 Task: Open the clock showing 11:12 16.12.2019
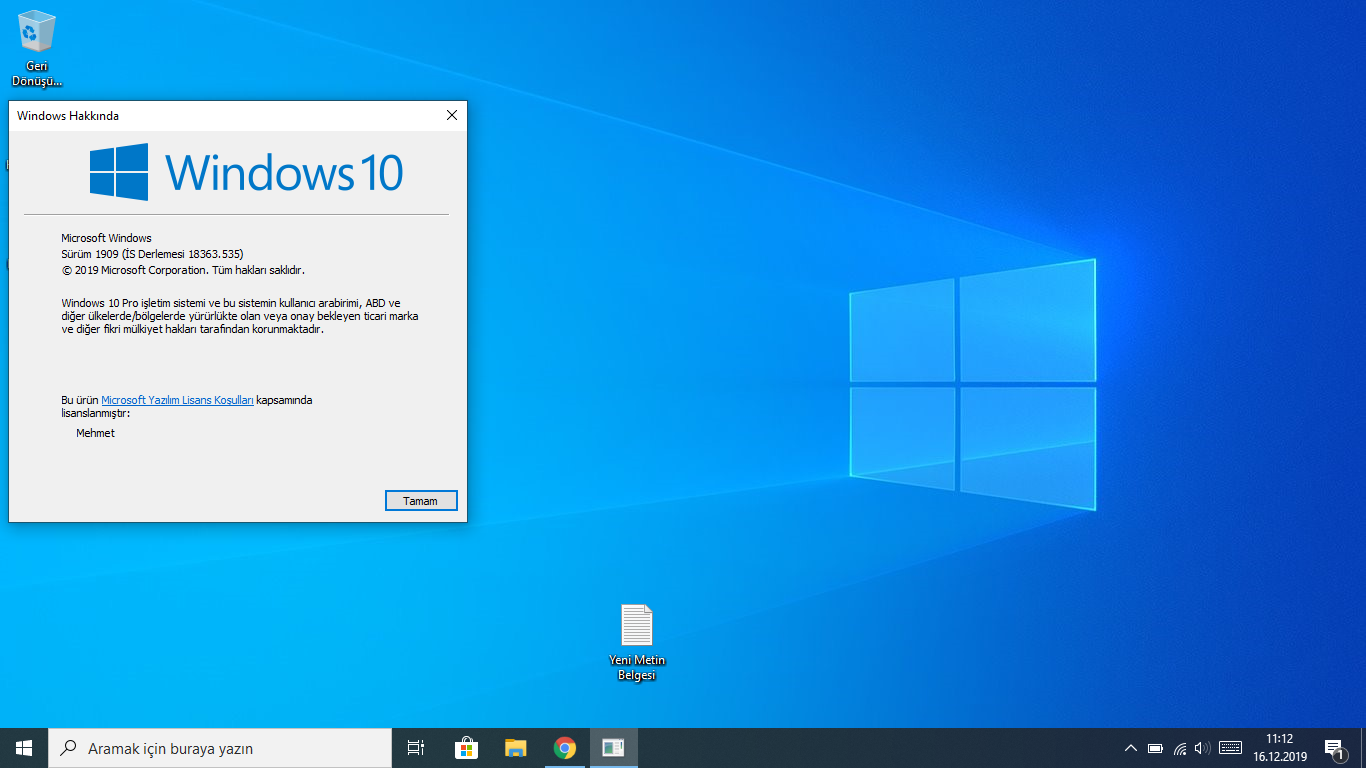coord(1280,748)
